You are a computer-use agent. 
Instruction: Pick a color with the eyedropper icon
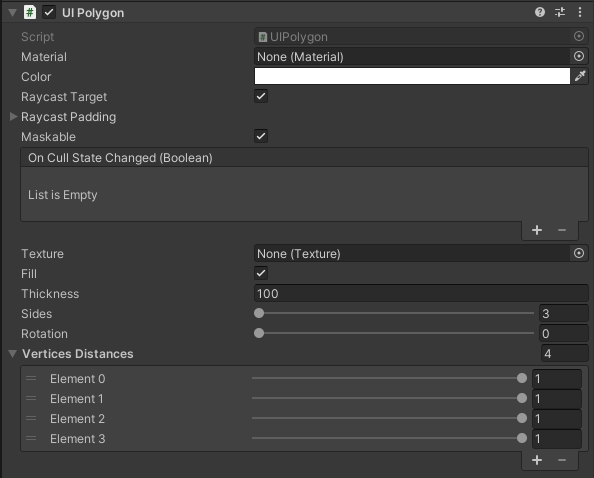pos(580,77)
